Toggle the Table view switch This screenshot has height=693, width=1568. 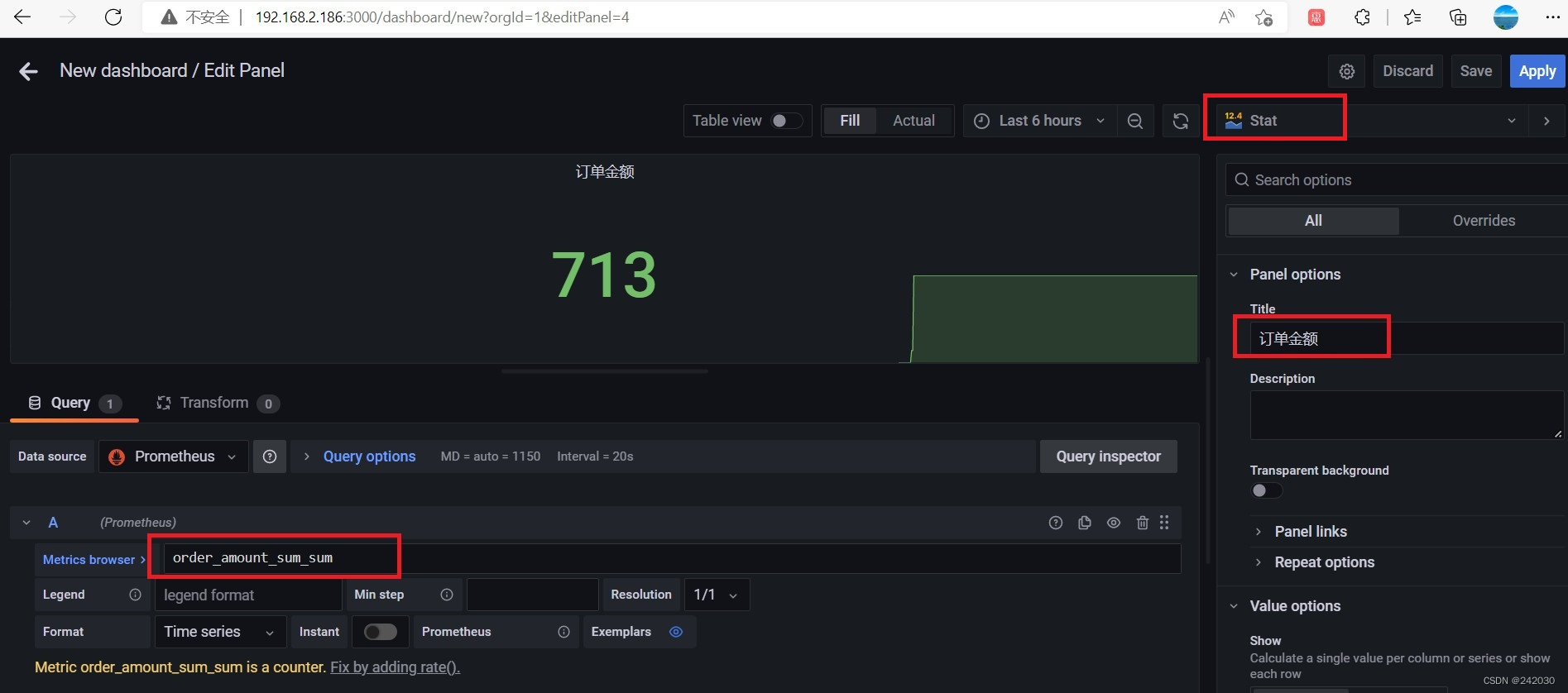787,121
